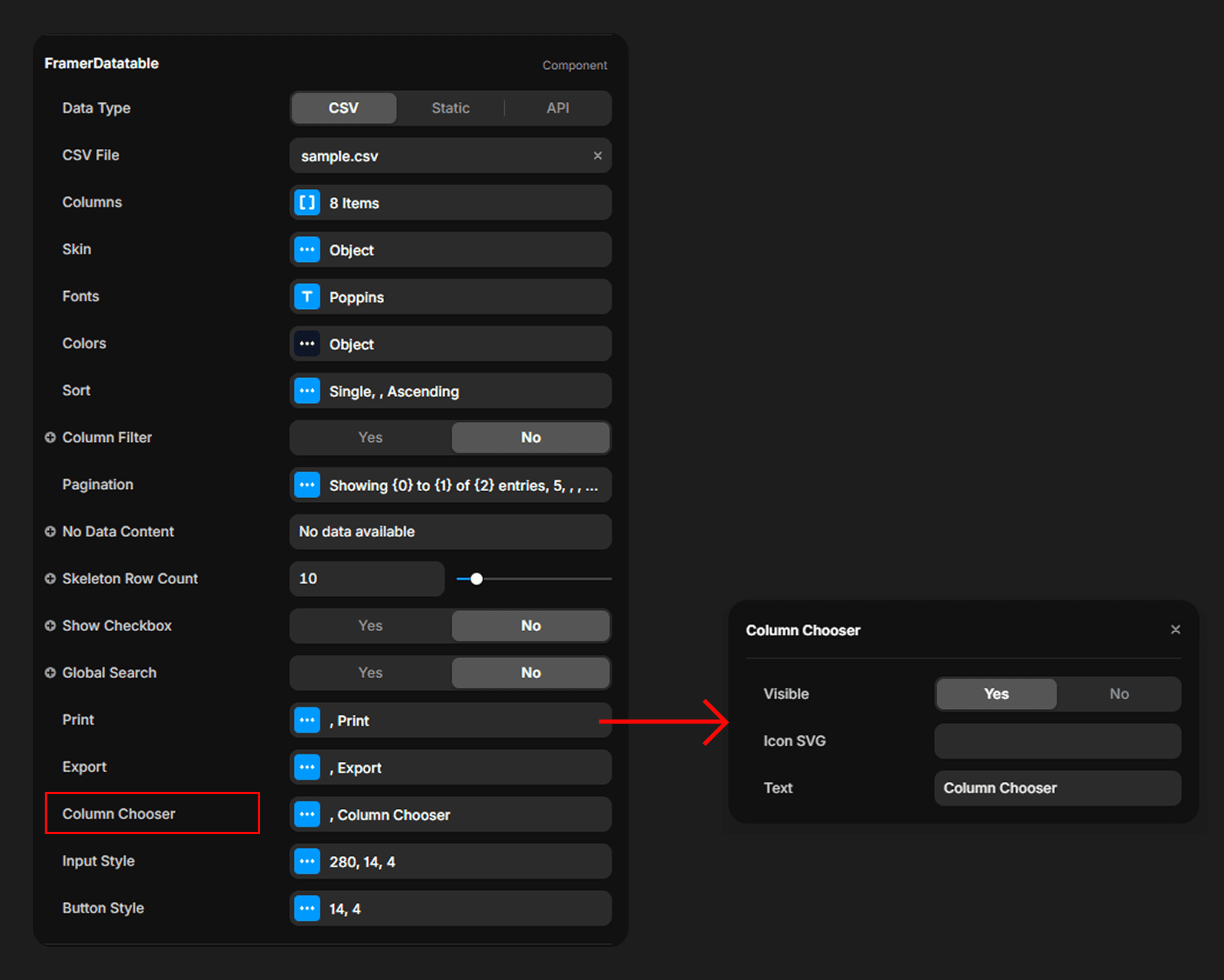Click the Columns array bracket icon
The image size is (1224, 980).
coord(307,203)
